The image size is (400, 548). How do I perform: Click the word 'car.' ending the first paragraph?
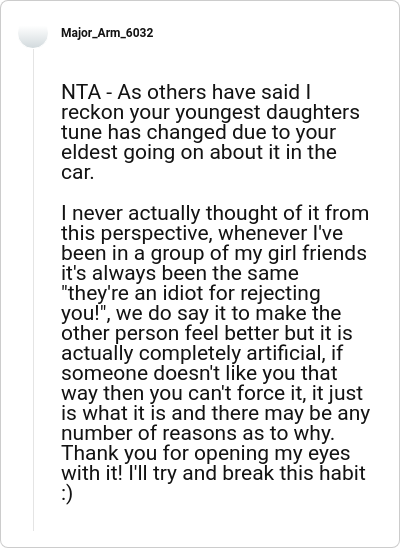pyautogui.click(x=78, y=173)
